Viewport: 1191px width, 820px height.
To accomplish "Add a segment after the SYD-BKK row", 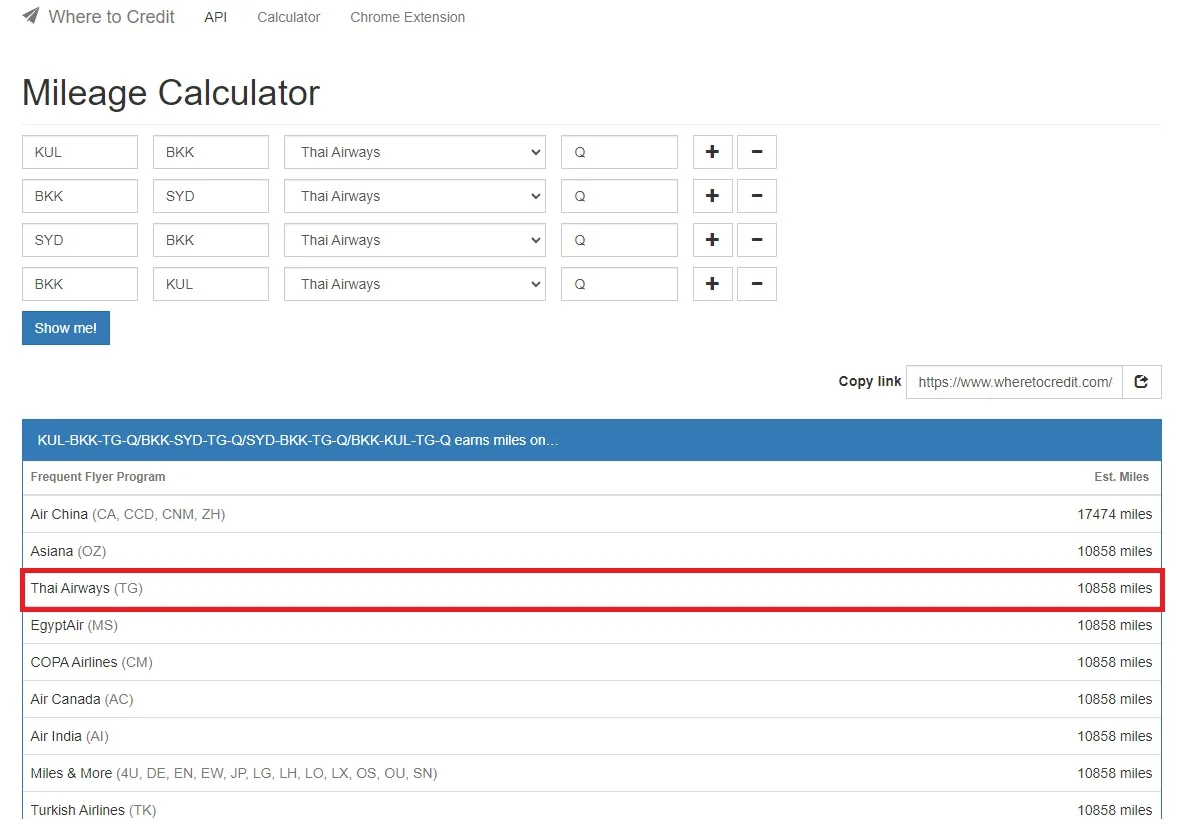I will pyautogui.click(x=712, y=240).
